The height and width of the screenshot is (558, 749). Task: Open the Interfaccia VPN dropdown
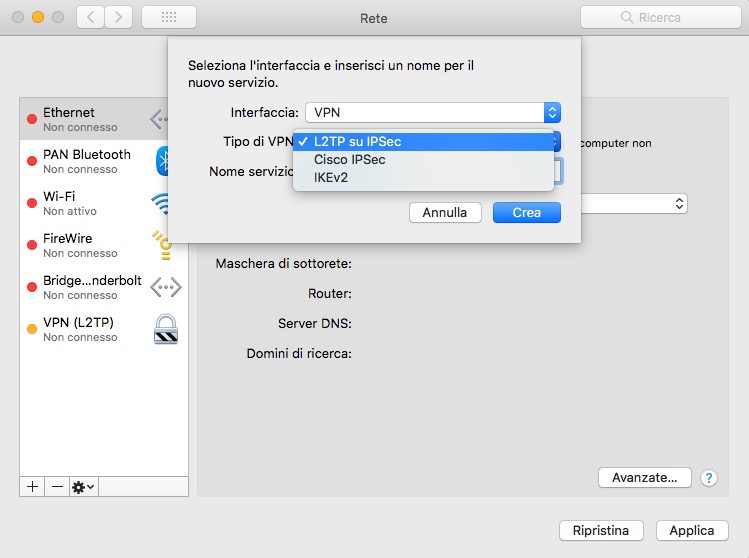432,113
